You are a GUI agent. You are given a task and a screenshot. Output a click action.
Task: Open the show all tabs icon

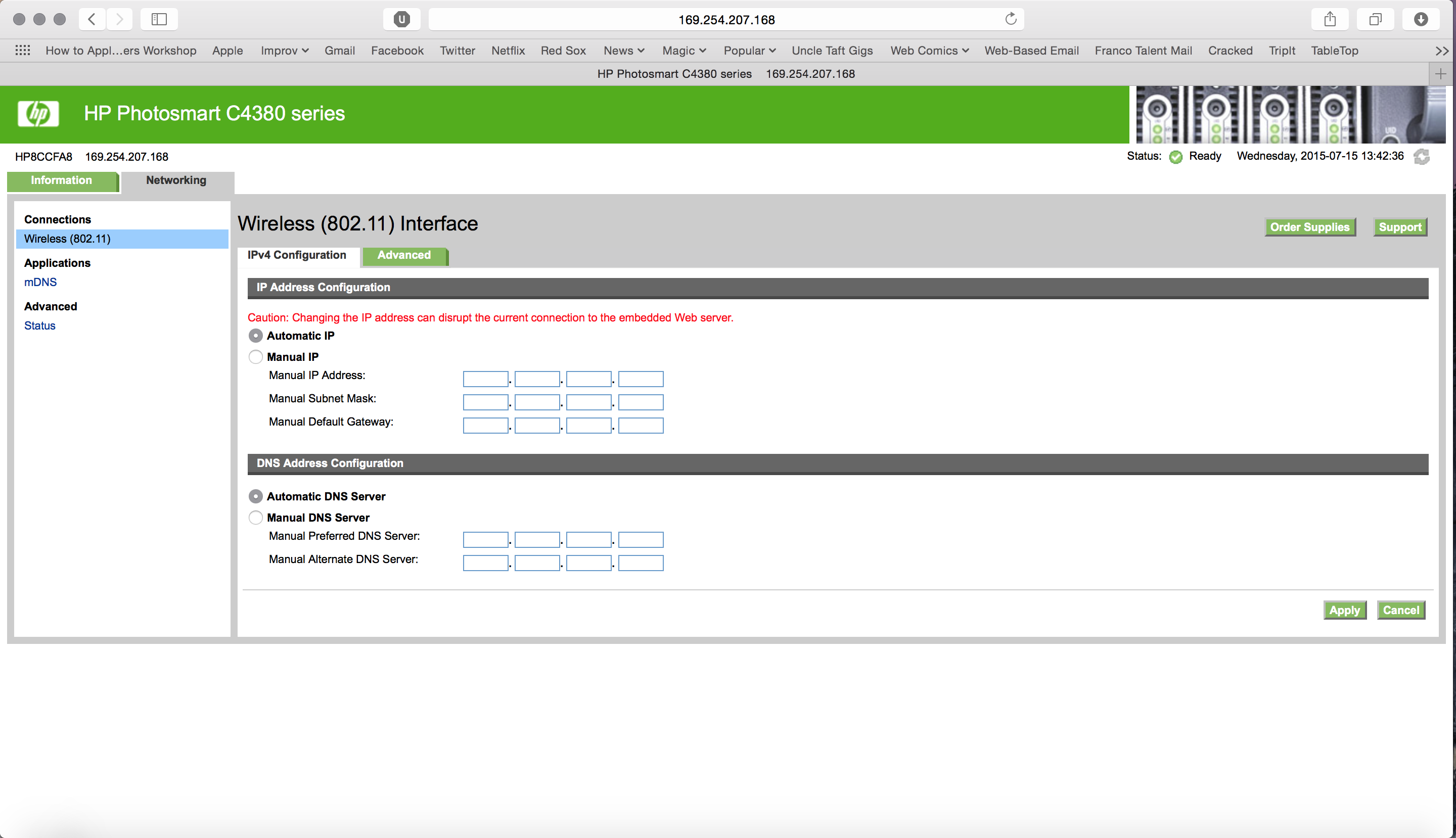[x=1375, y=19]
